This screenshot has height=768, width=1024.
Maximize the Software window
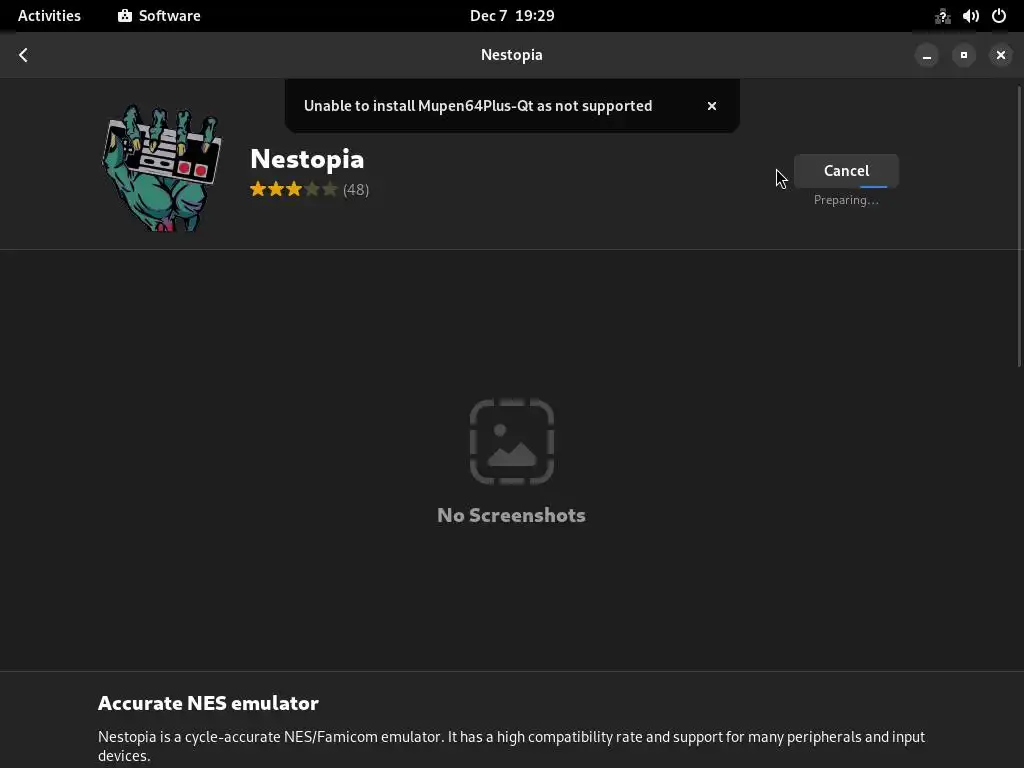964,56
